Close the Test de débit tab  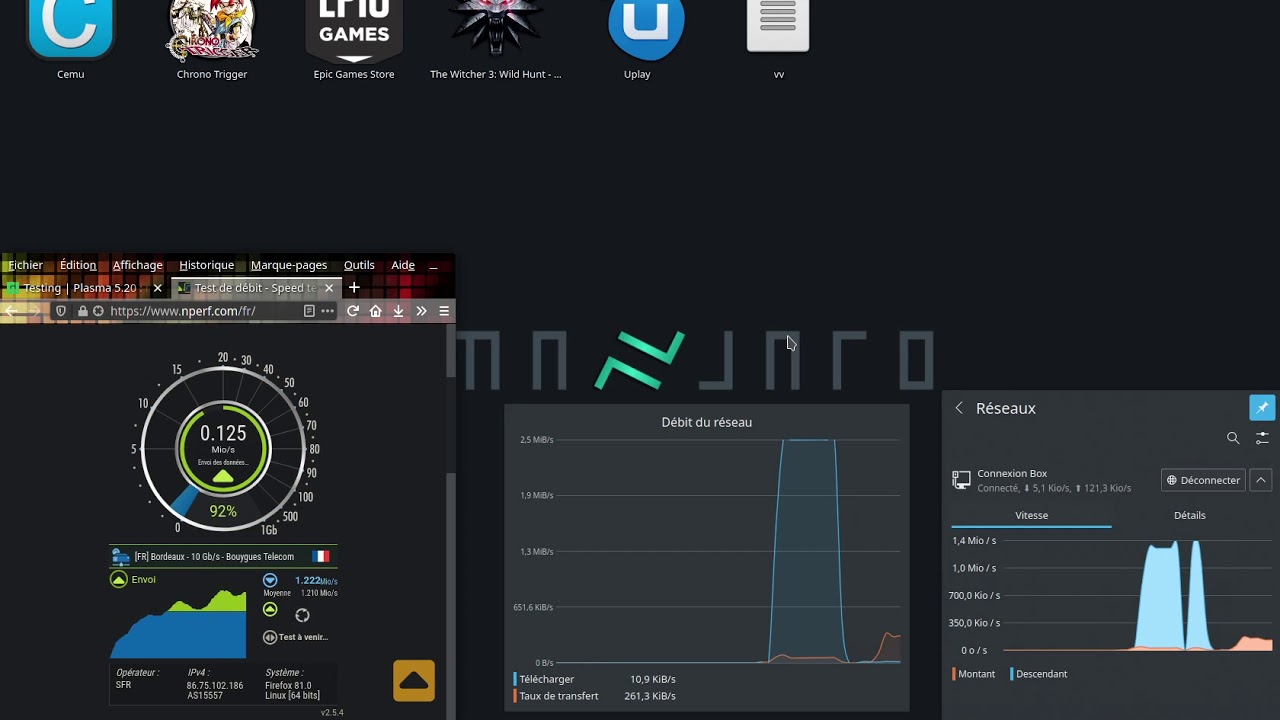pos(329,288)
